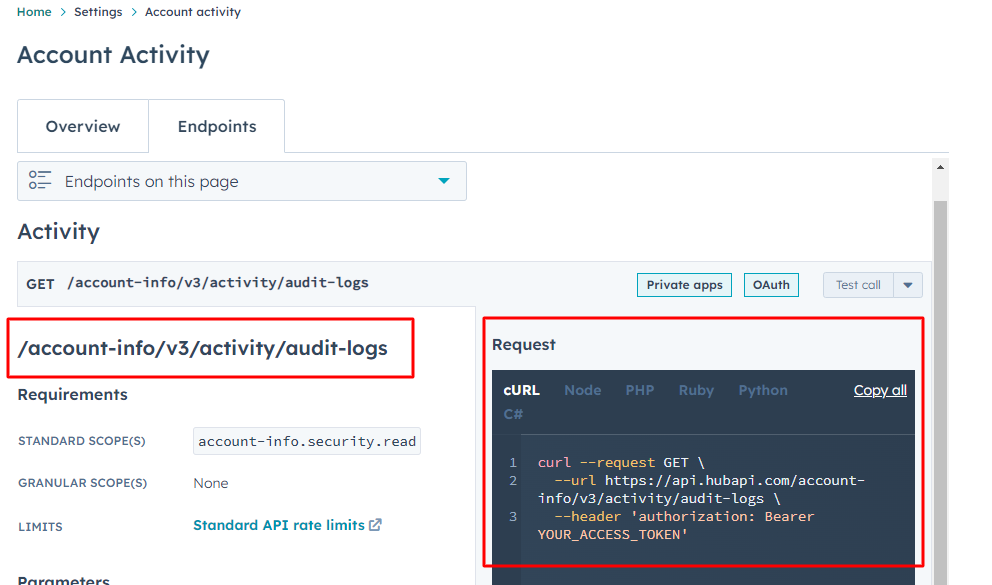Select Private apps authentication mode
The height and width of the screenshot is (585, 992).
[684, 284]
